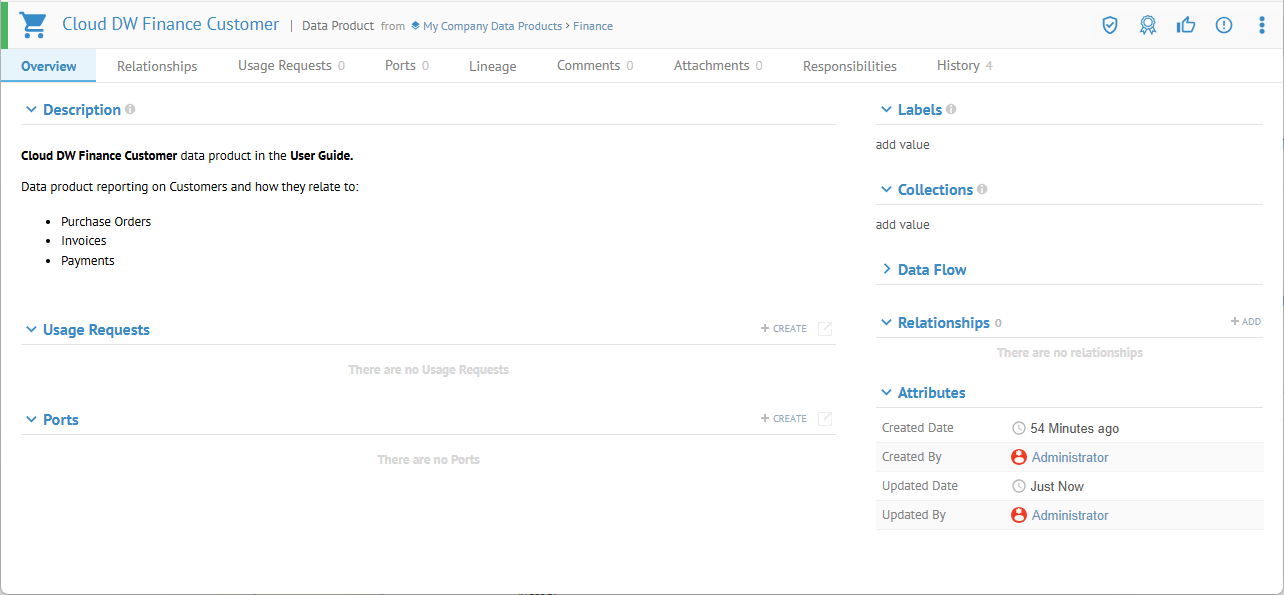Image resolution: width=1284 pixels, height=595 pixels.
Task: Open the three-dot more actions menu
Action: click(1261, 25)
